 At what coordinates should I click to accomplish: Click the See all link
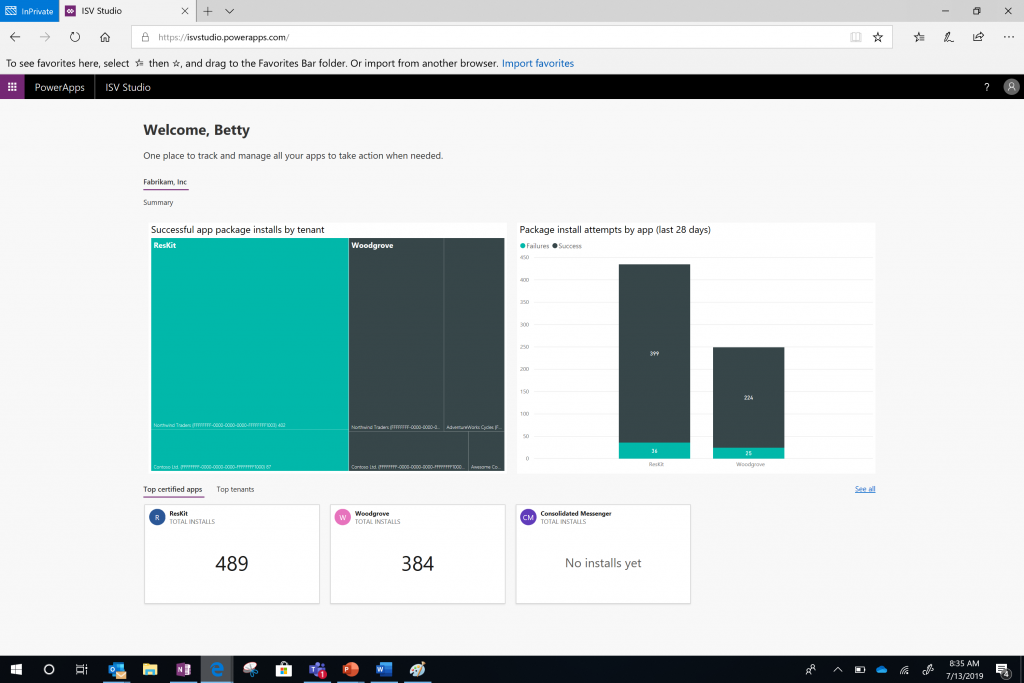click(x=865, y=489)
